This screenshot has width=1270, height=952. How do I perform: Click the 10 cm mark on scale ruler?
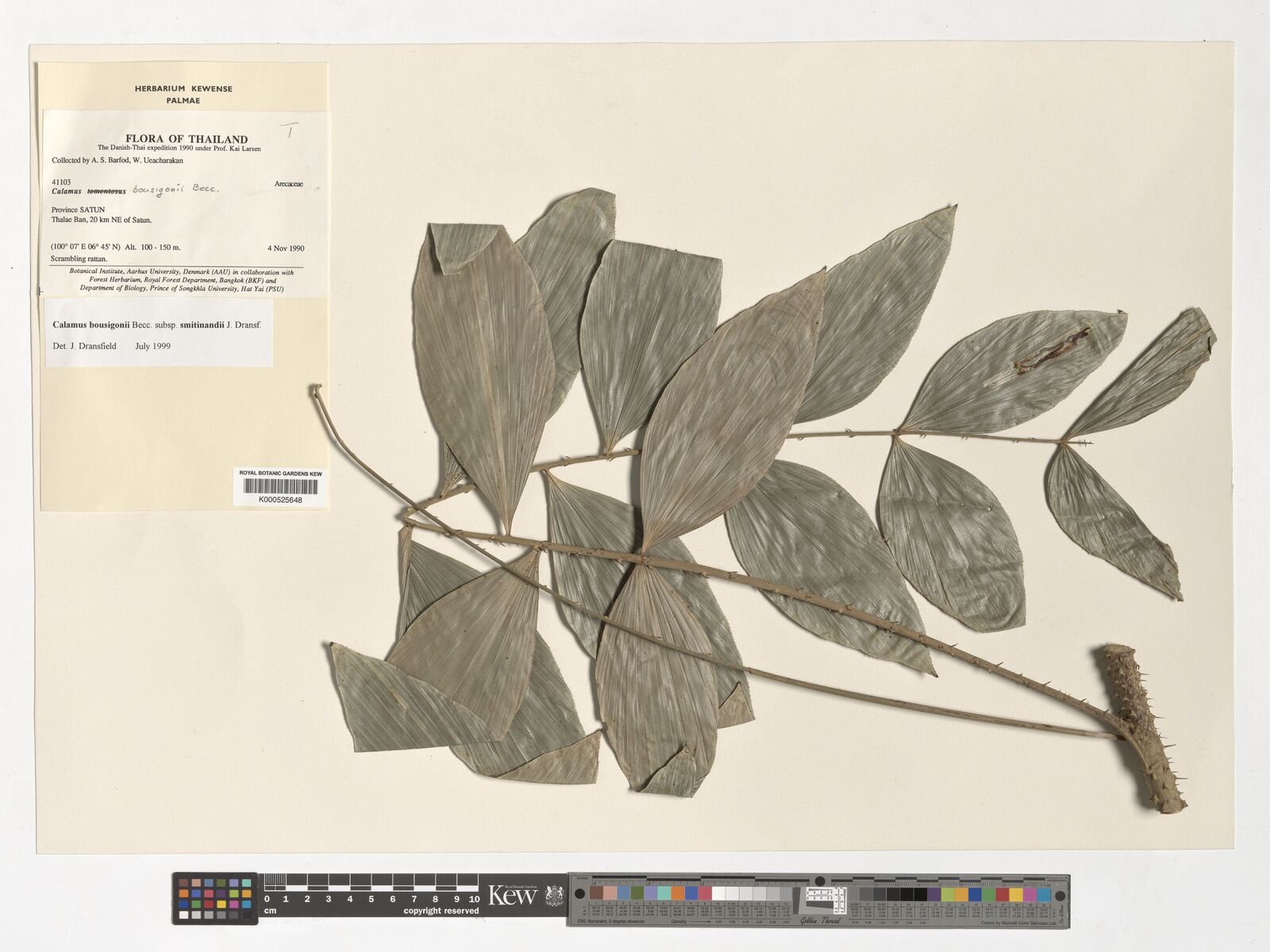coord(474,899)
